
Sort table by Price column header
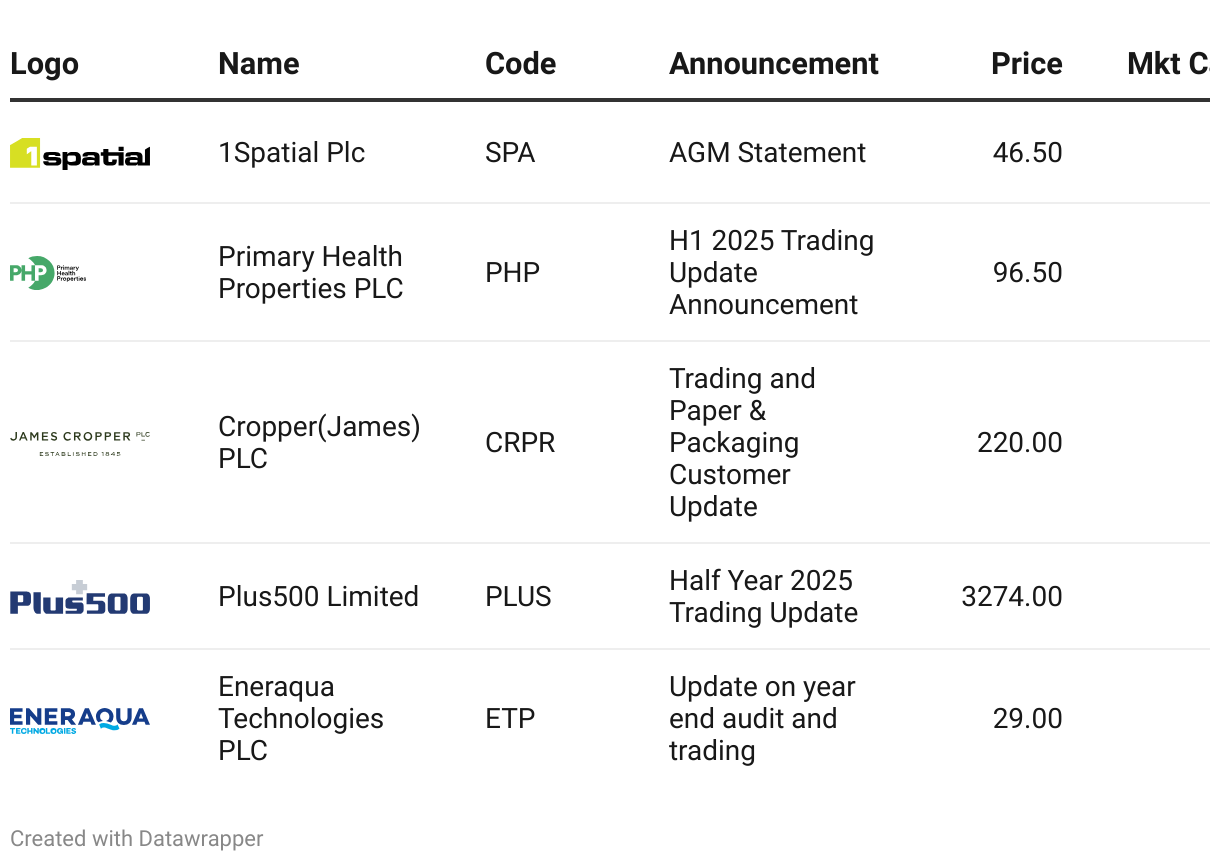coord(1026,64)
